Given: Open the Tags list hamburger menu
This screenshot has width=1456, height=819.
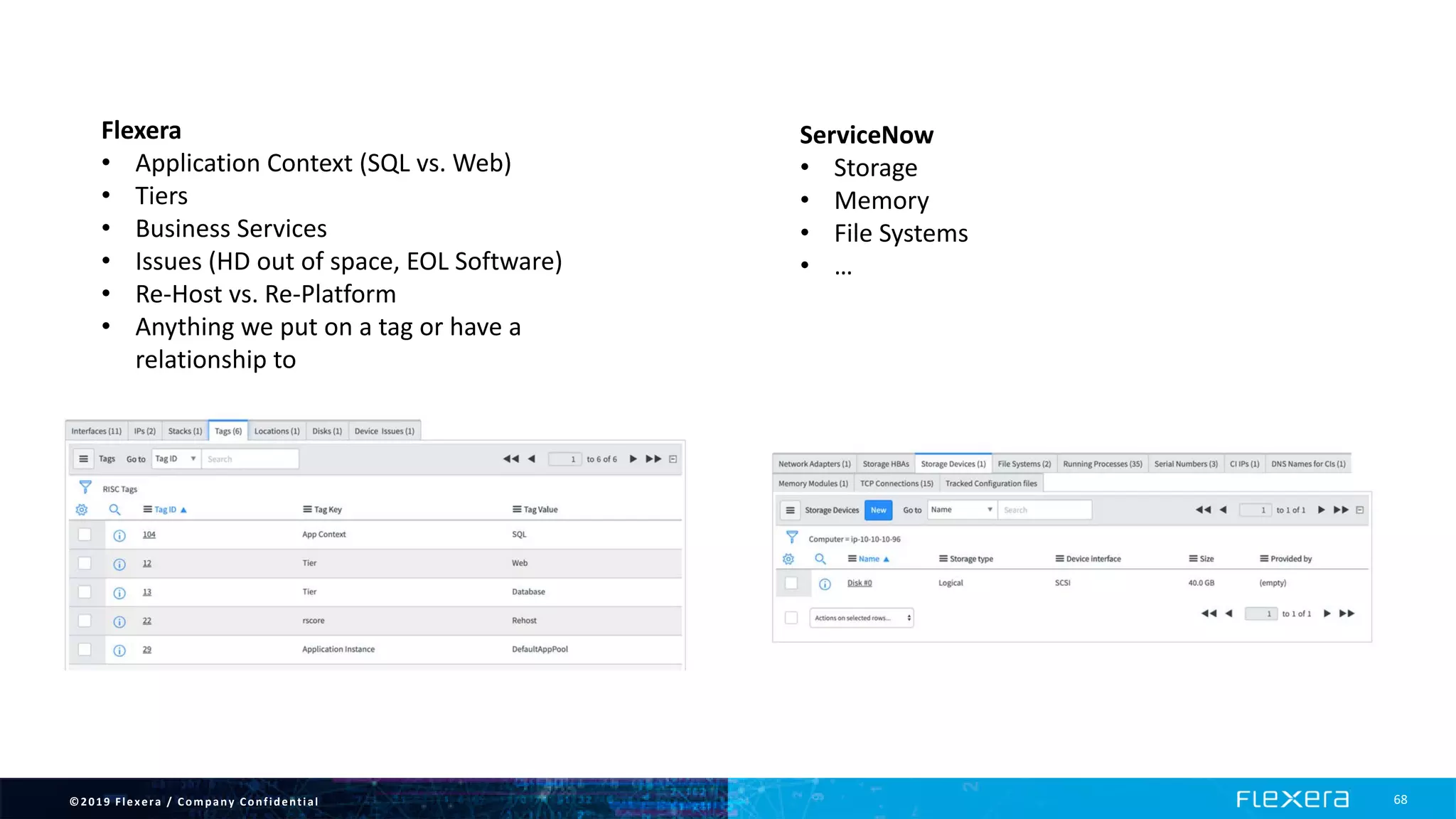Looking at the screenshot, I should point(83,459).
